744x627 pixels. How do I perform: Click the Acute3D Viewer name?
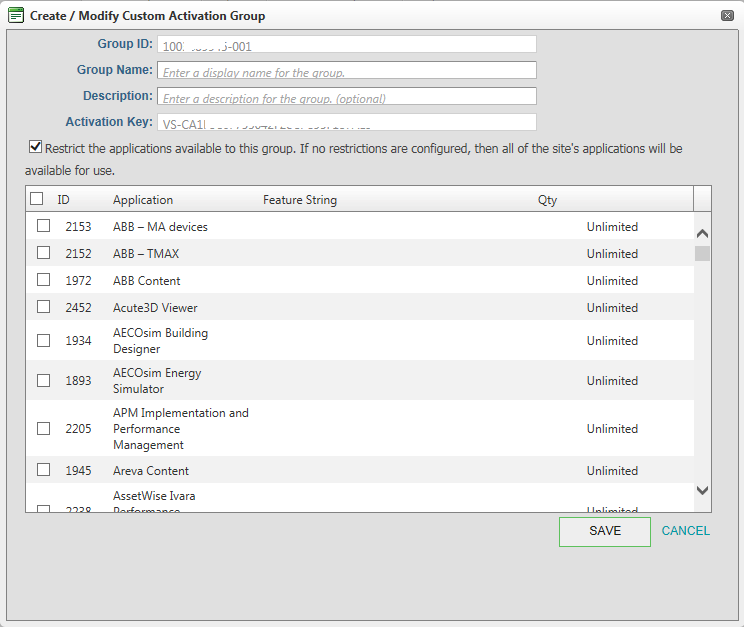coord(155,308)
